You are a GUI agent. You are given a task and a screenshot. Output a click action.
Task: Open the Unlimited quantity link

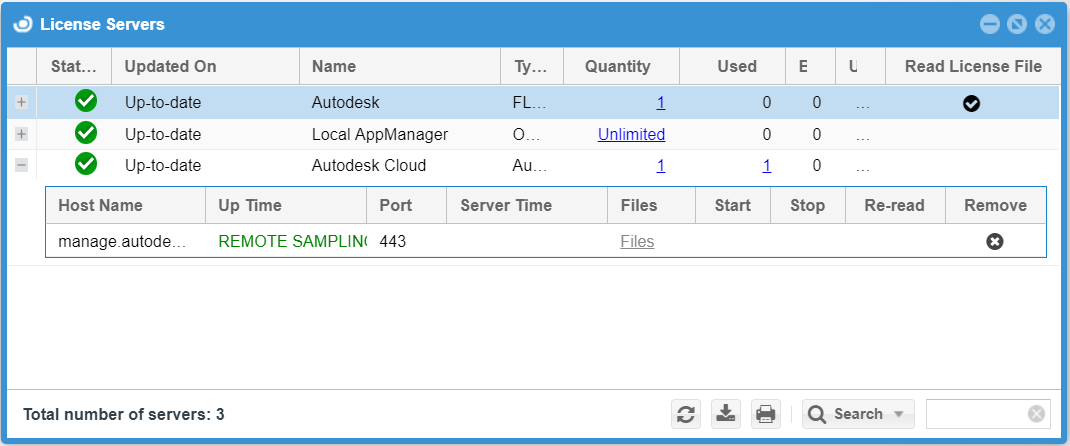tap(631, 134)
